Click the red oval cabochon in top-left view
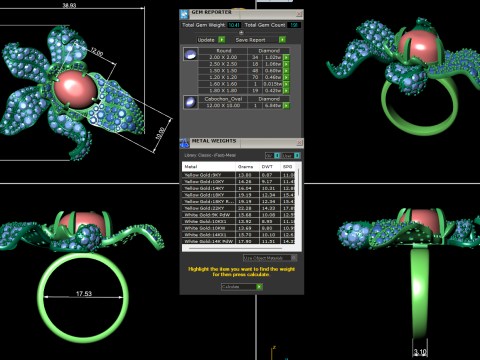Image resolution: width=480 pixels, height=360 pixels. pos(75,89)
